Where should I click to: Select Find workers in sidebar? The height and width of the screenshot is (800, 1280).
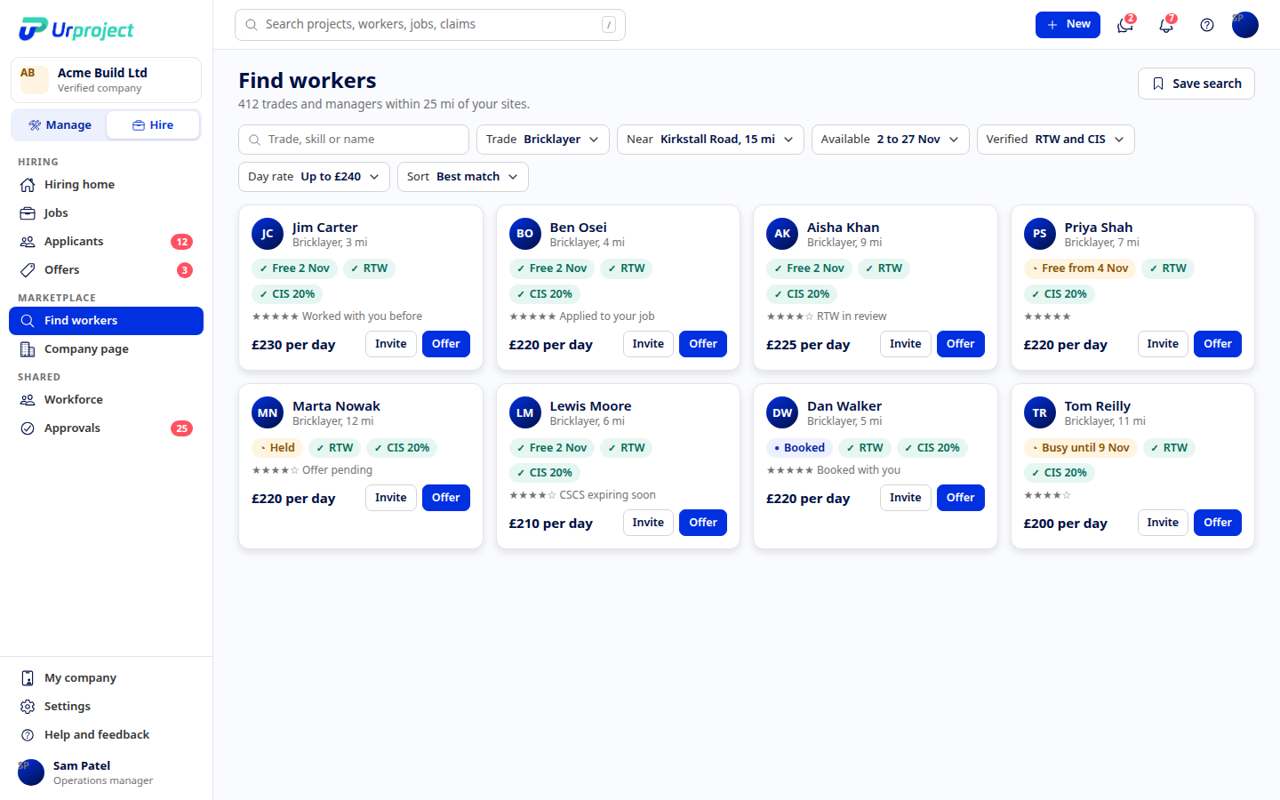click(106, 321)
